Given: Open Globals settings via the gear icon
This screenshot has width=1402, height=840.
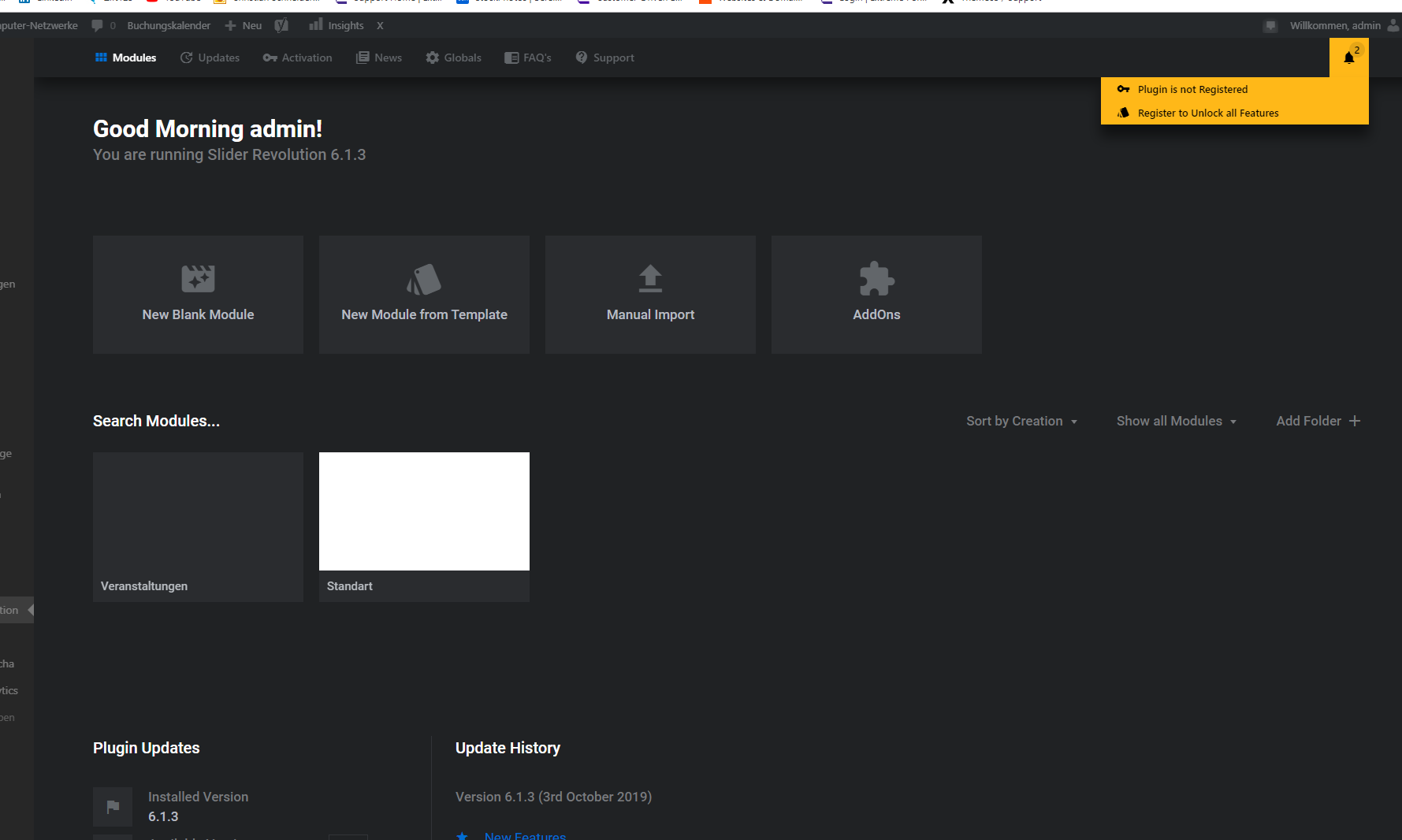Looking at the screenshot, I should [x=453, y=58].
